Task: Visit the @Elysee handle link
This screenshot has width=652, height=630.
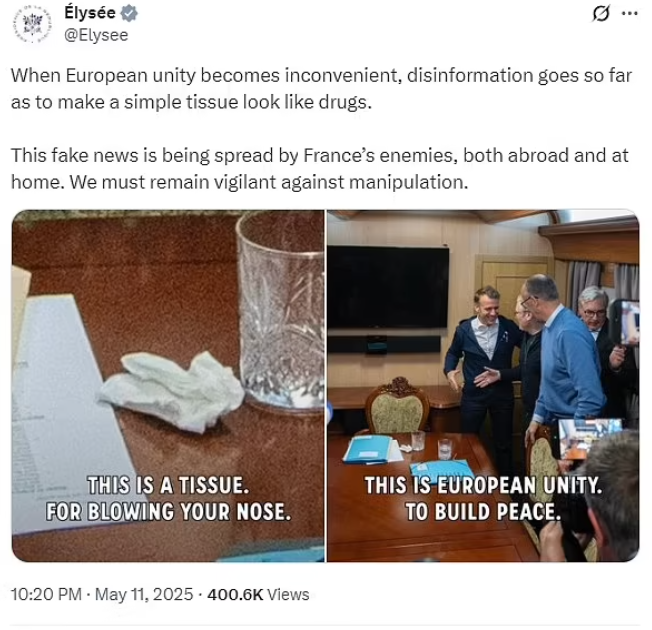Action: [x=96, y=35]
